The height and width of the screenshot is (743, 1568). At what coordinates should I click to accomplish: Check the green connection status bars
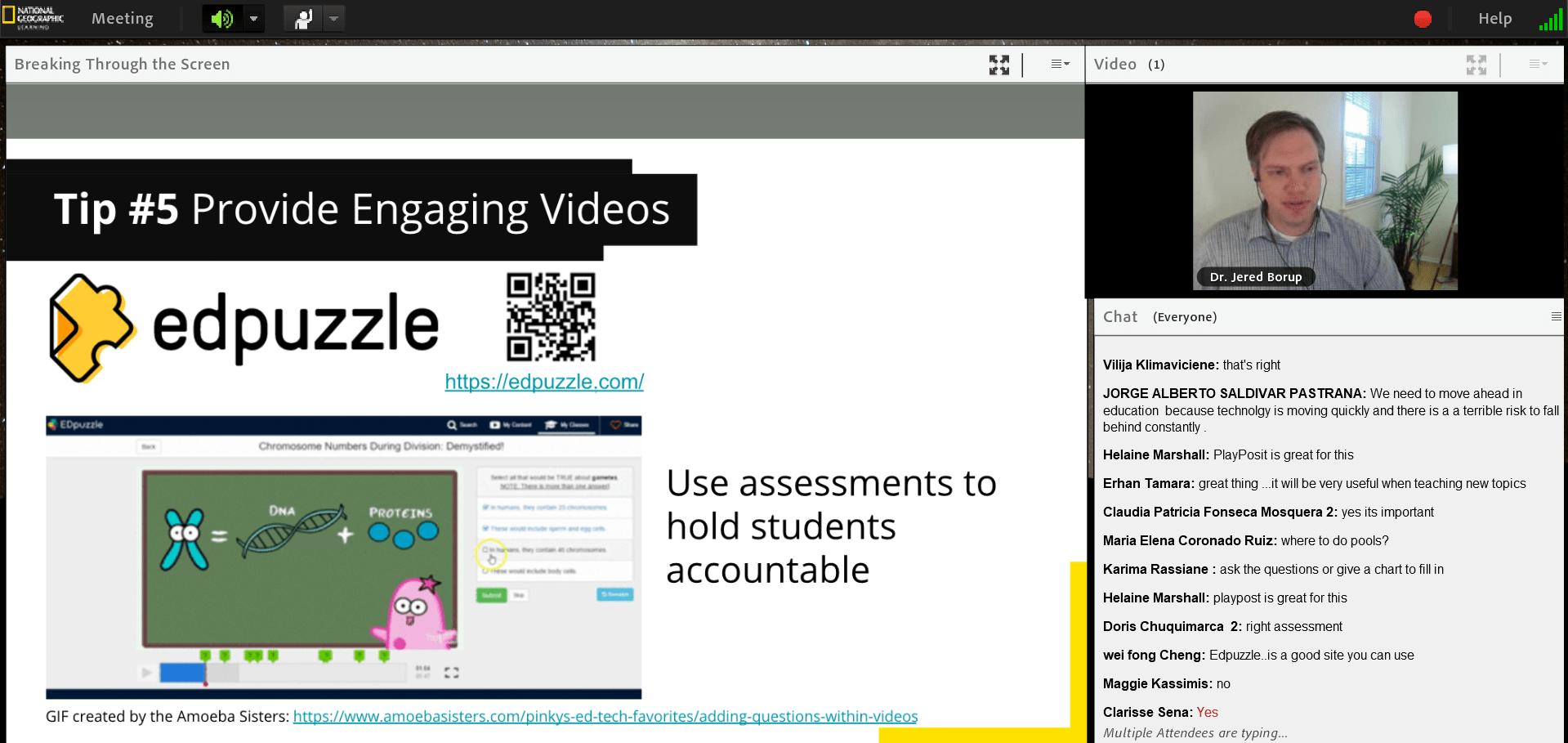1550,19
